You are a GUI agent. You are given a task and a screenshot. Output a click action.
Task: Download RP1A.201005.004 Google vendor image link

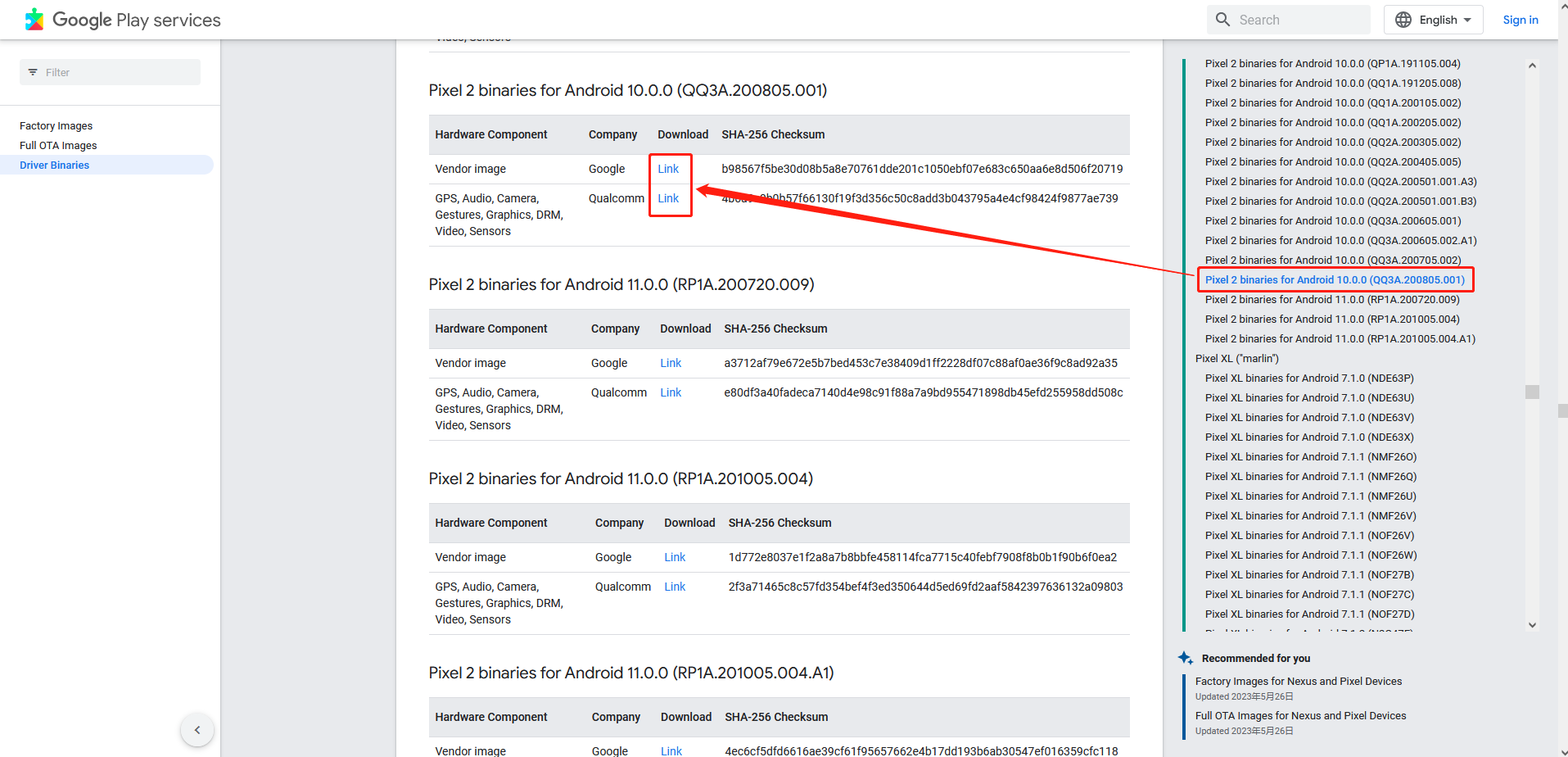pos(675,557)
